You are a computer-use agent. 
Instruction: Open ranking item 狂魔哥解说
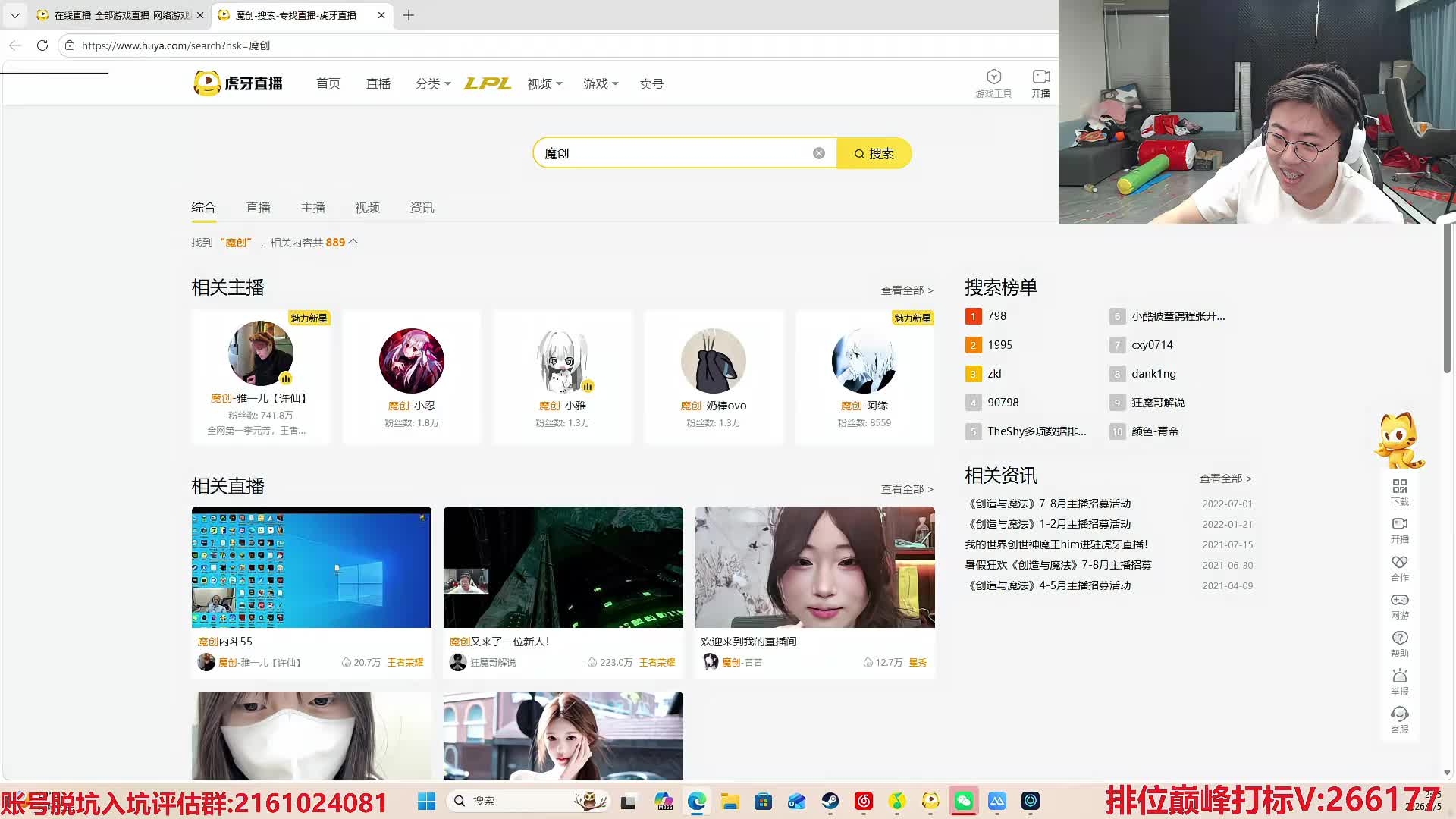(x=1157, y=403)
